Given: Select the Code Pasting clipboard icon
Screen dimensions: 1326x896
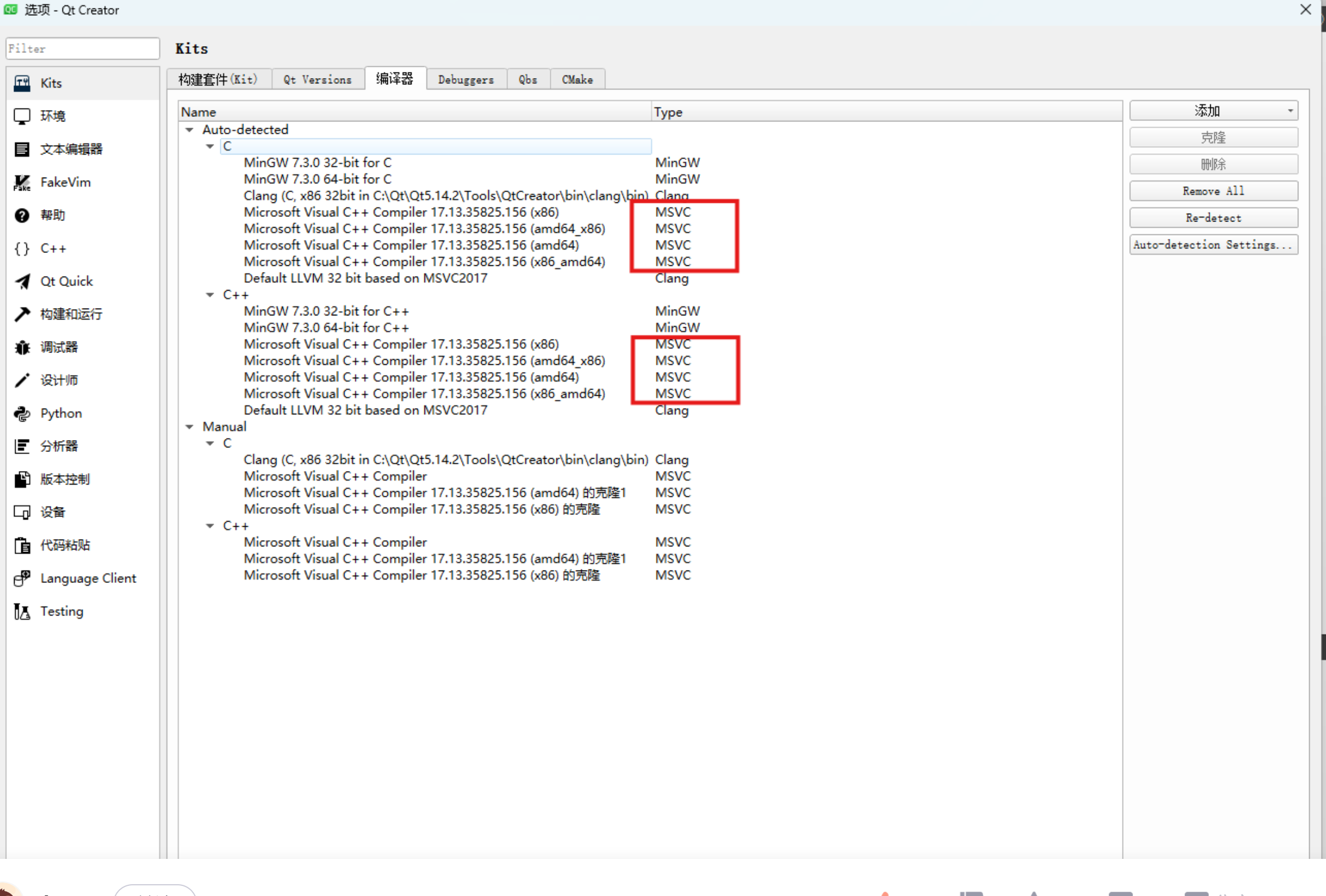Looking at the screenshot, I should coord(22,545).
